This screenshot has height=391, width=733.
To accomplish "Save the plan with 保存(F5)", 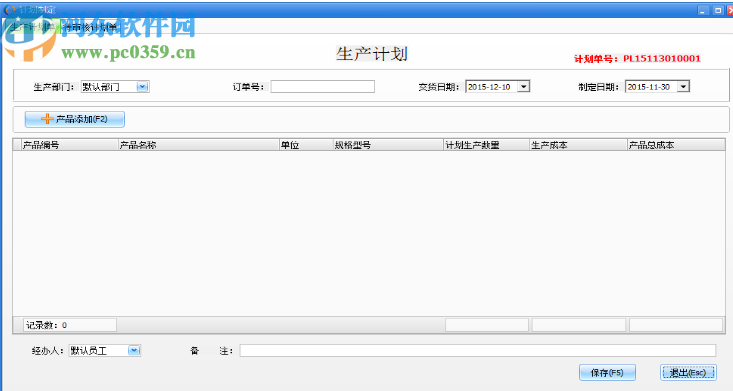I will click(607, 373).
